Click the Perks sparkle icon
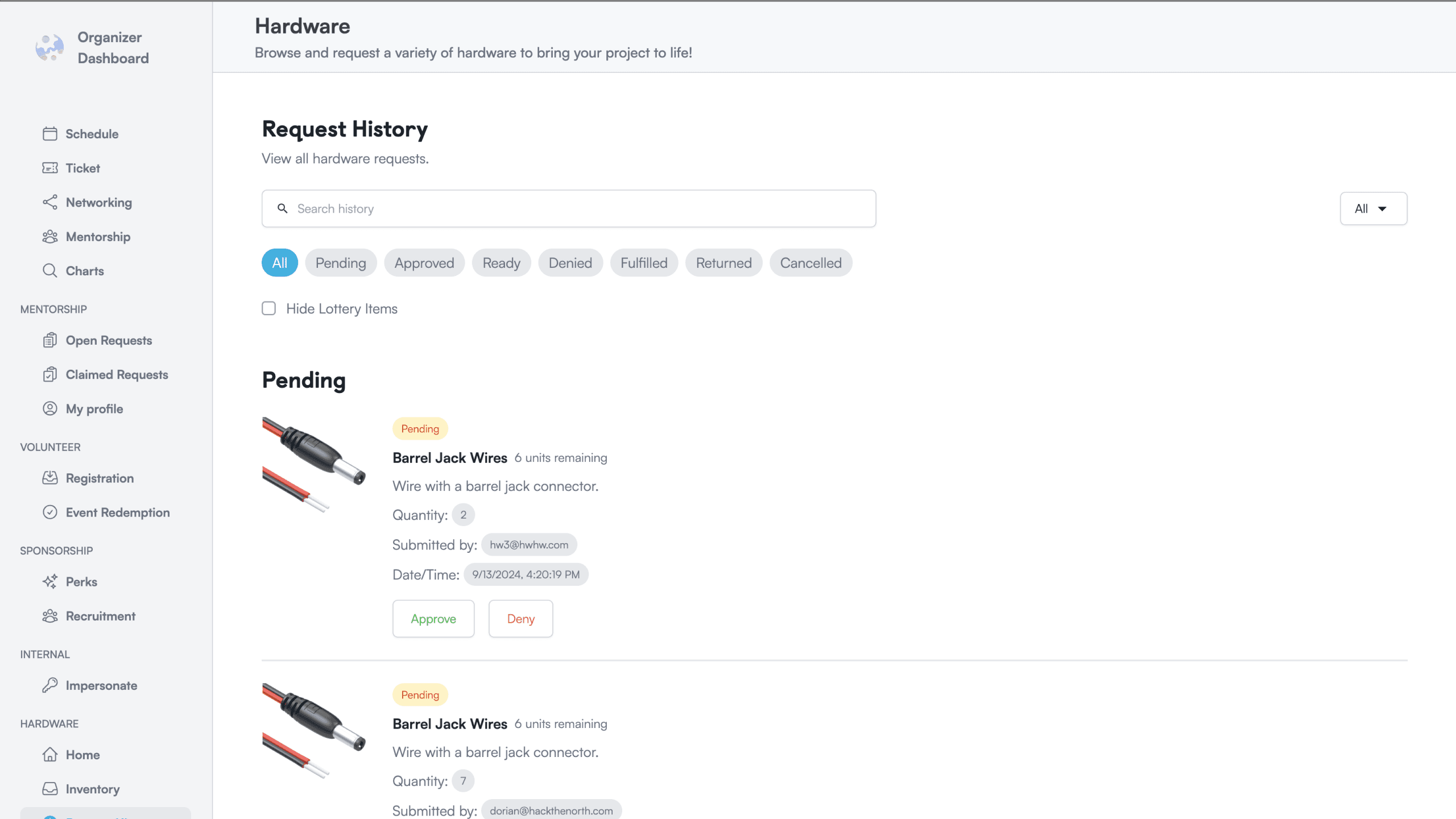The image size is (1456, 819). click(x=50, y=581)
